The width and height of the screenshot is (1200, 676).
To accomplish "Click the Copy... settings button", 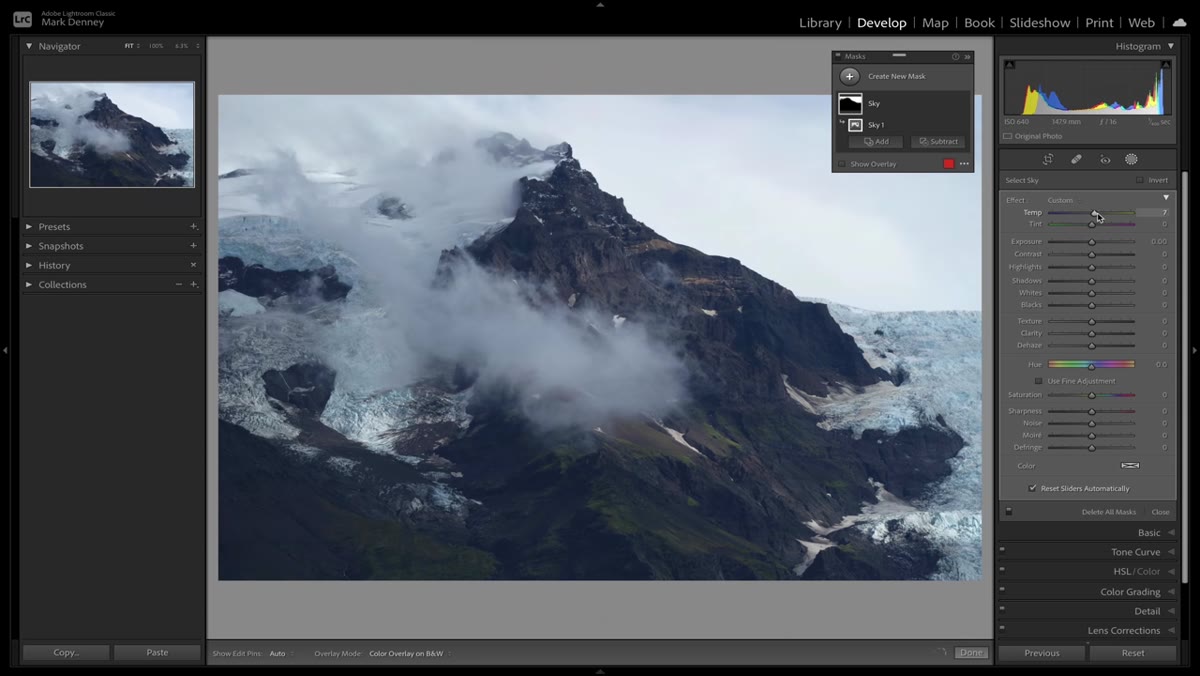I will 66,652.
